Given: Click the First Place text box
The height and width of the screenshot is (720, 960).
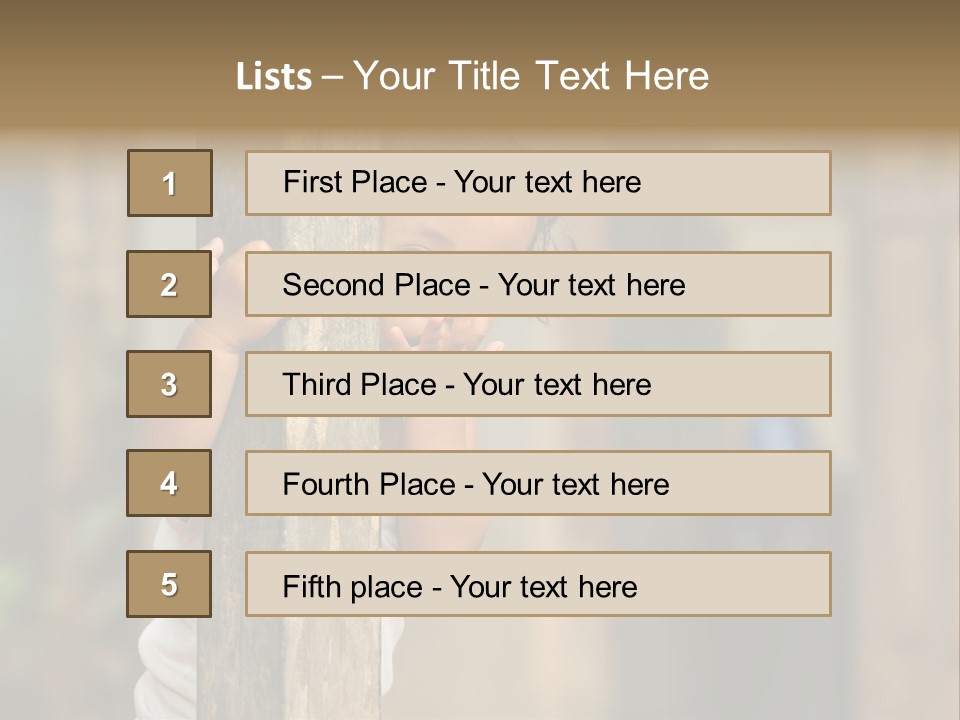Looking at the screenshot, I should pos(538,183).
